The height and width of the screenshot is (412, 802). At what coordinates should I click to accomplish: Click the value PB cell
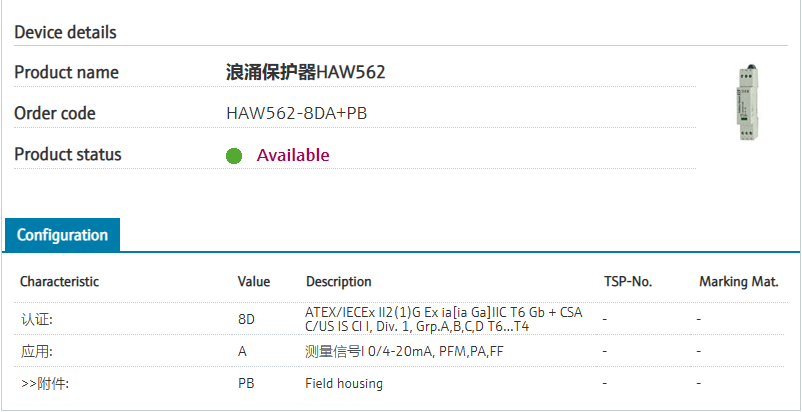[246, 383]
